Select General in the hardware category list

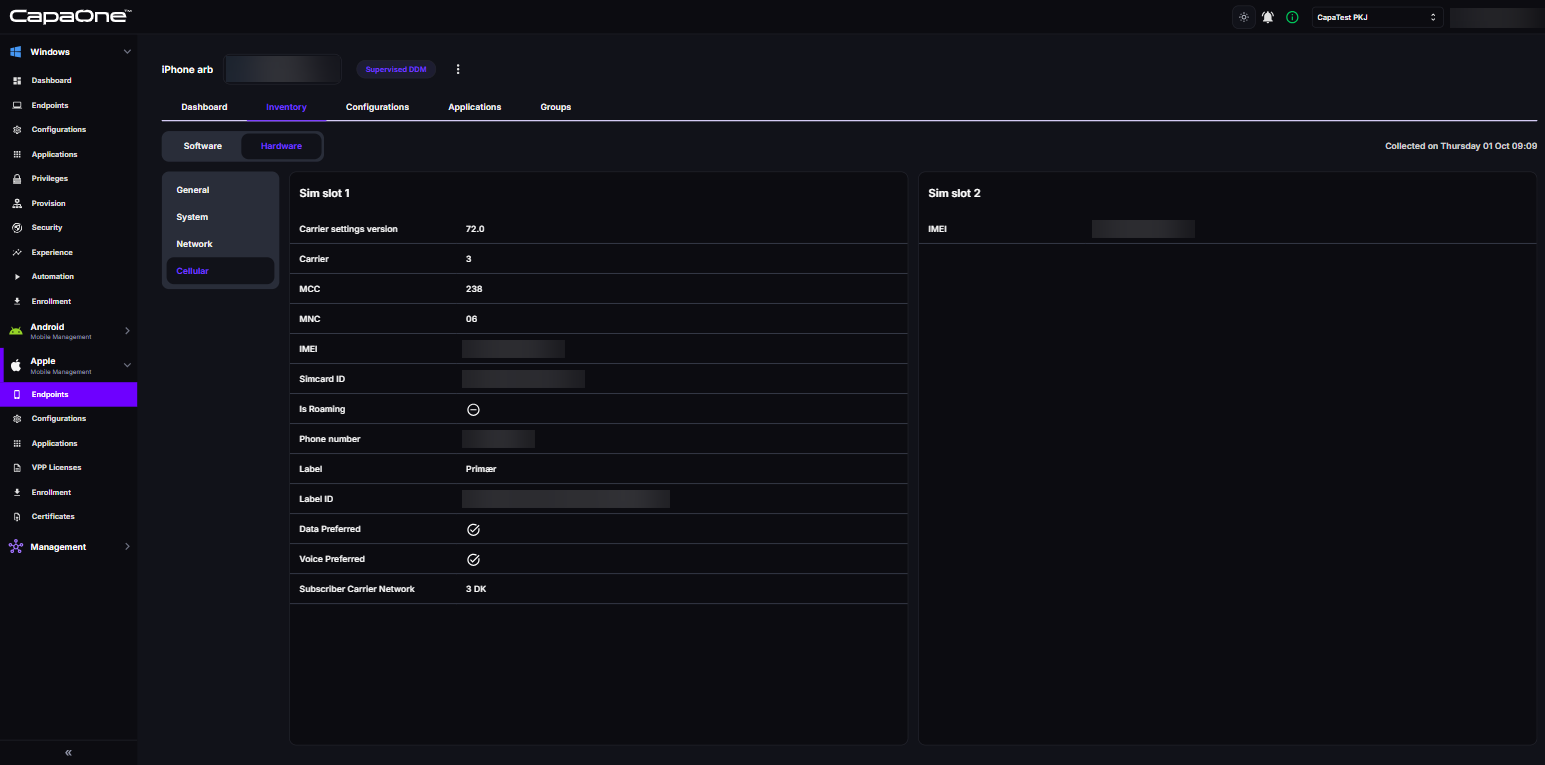coord(220,190)
